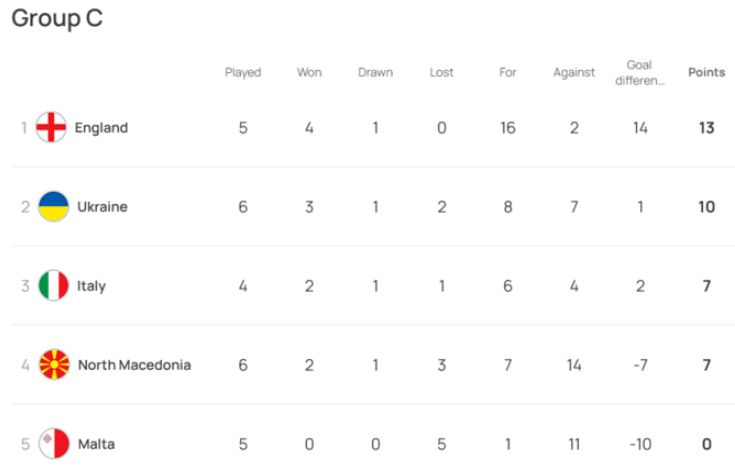The height and width of the screenshot is (469, 735).
Task: Click the Points column header
Action: tap(706, 72)
